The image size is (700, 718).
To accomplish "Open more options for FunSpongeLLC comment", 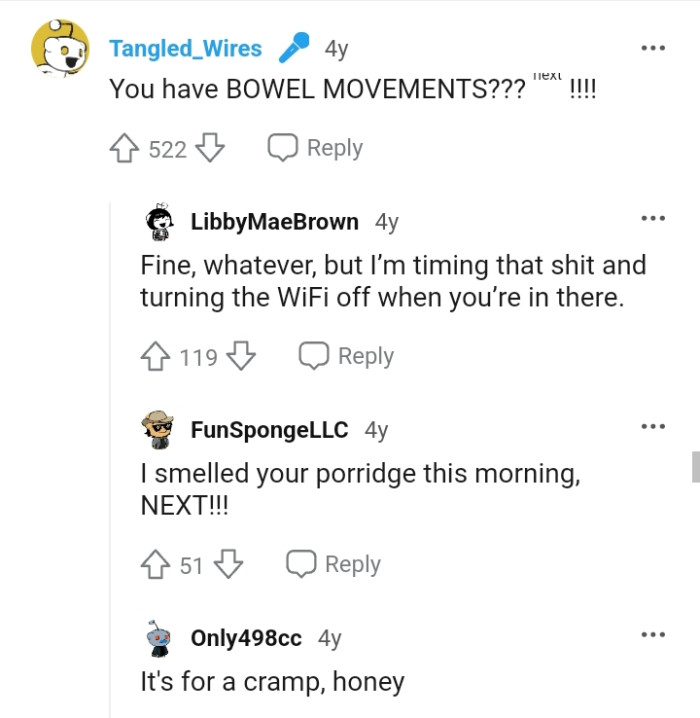I will (653, 426).
